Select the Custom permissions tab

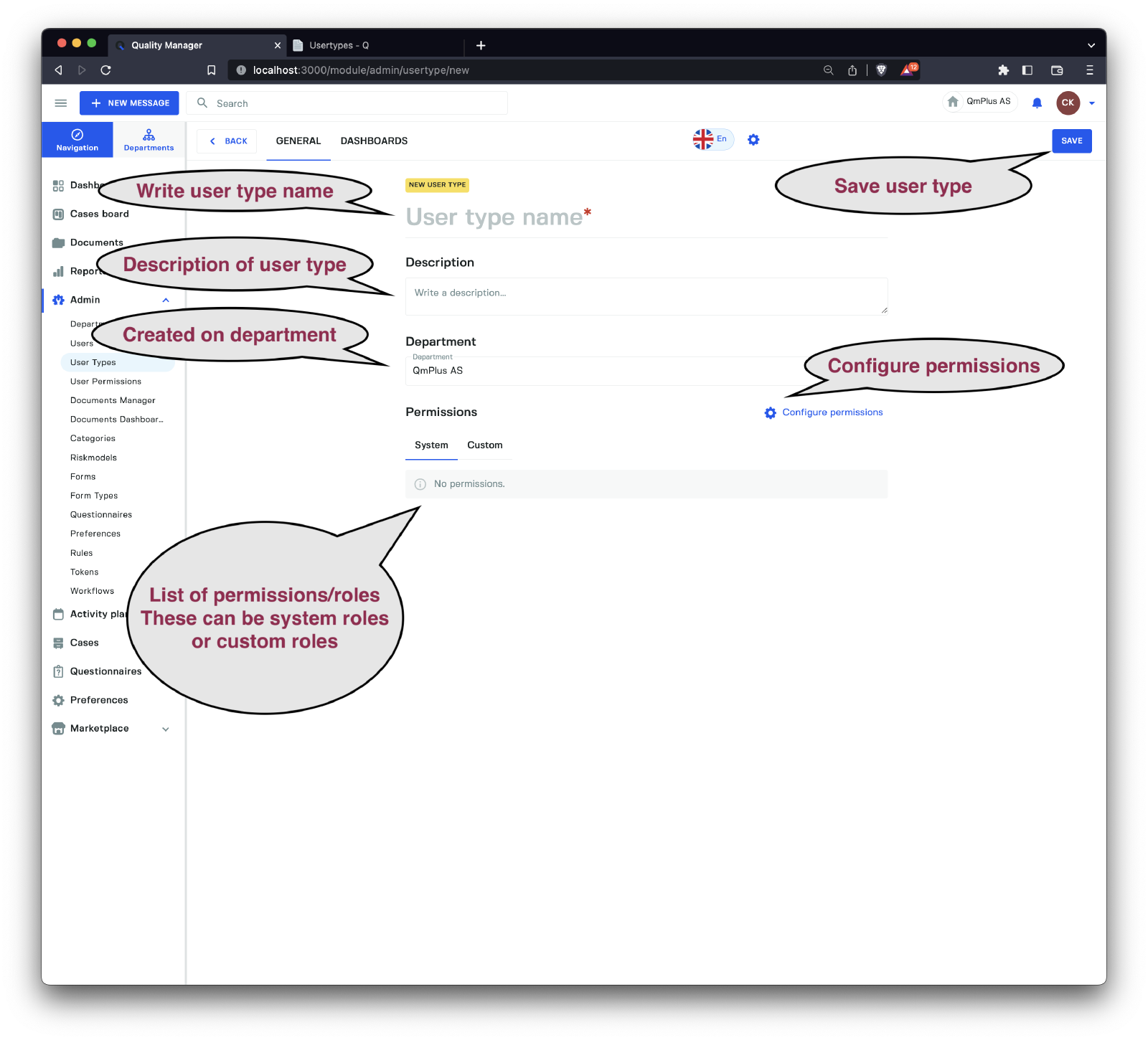(x=484, y=445)
